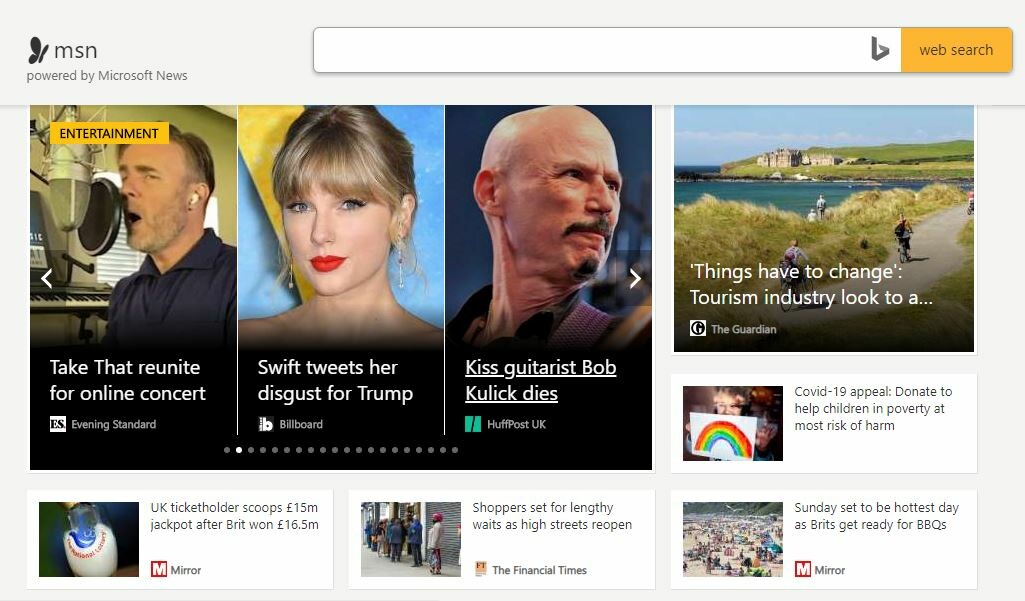This screenshot has width=1025, height=601.
Task: Click the 'Billboard' source name
Action: tap(301, 424)
